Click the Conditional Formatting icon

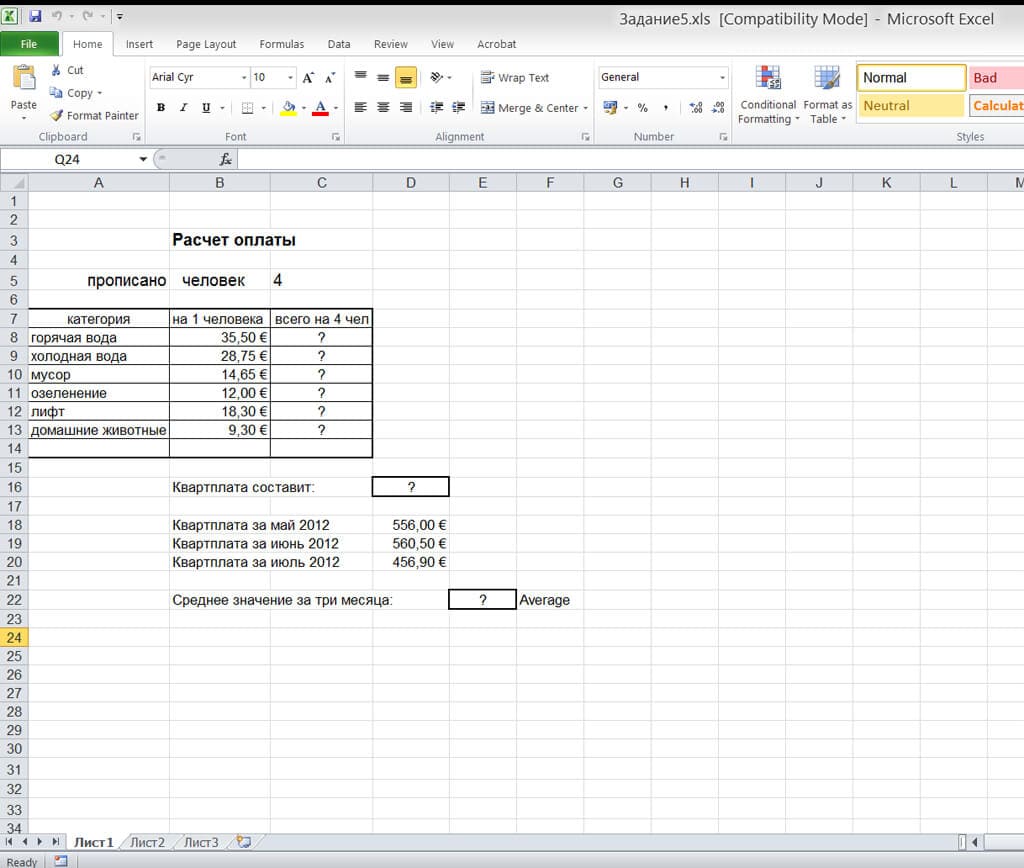pyautogui.click(x=768, y=80)
